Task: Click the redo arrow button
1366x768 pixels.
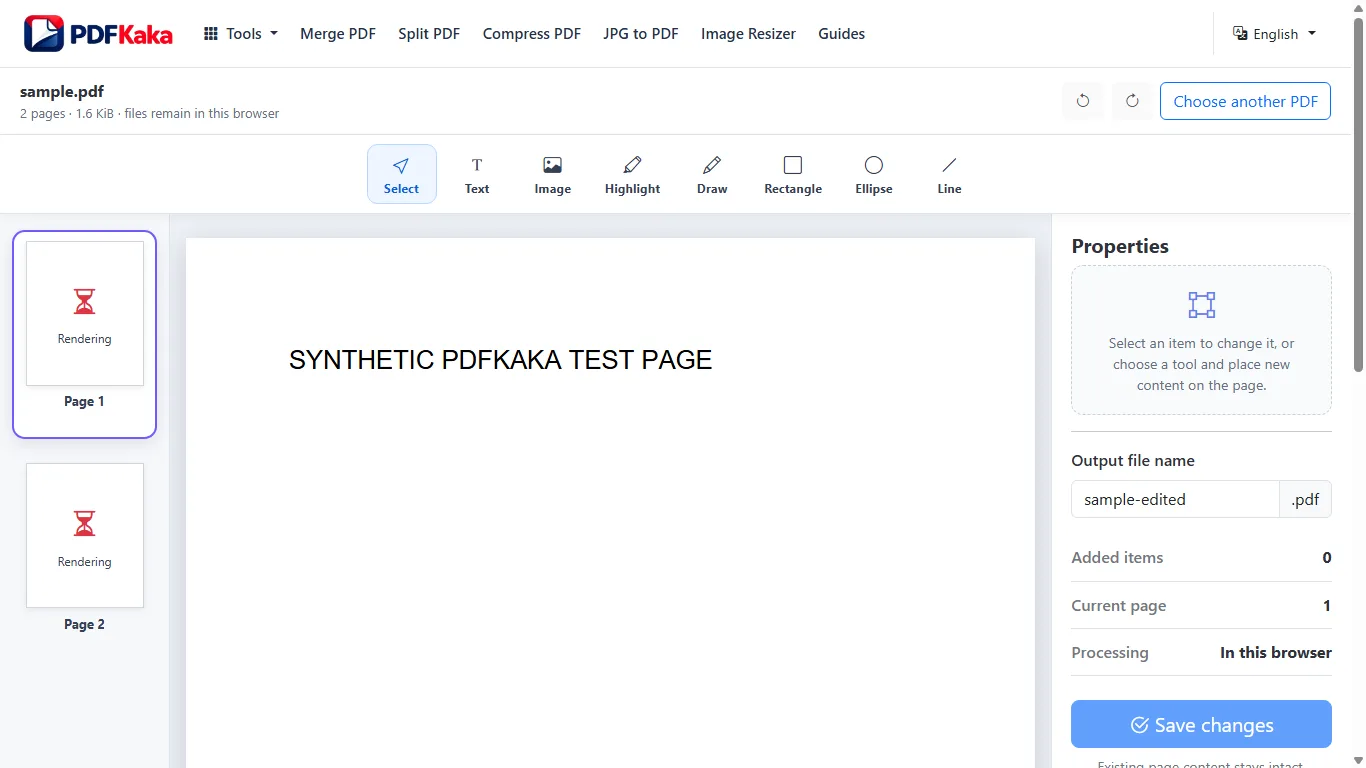Action: pyautogui.click(x=1132, y=101)
